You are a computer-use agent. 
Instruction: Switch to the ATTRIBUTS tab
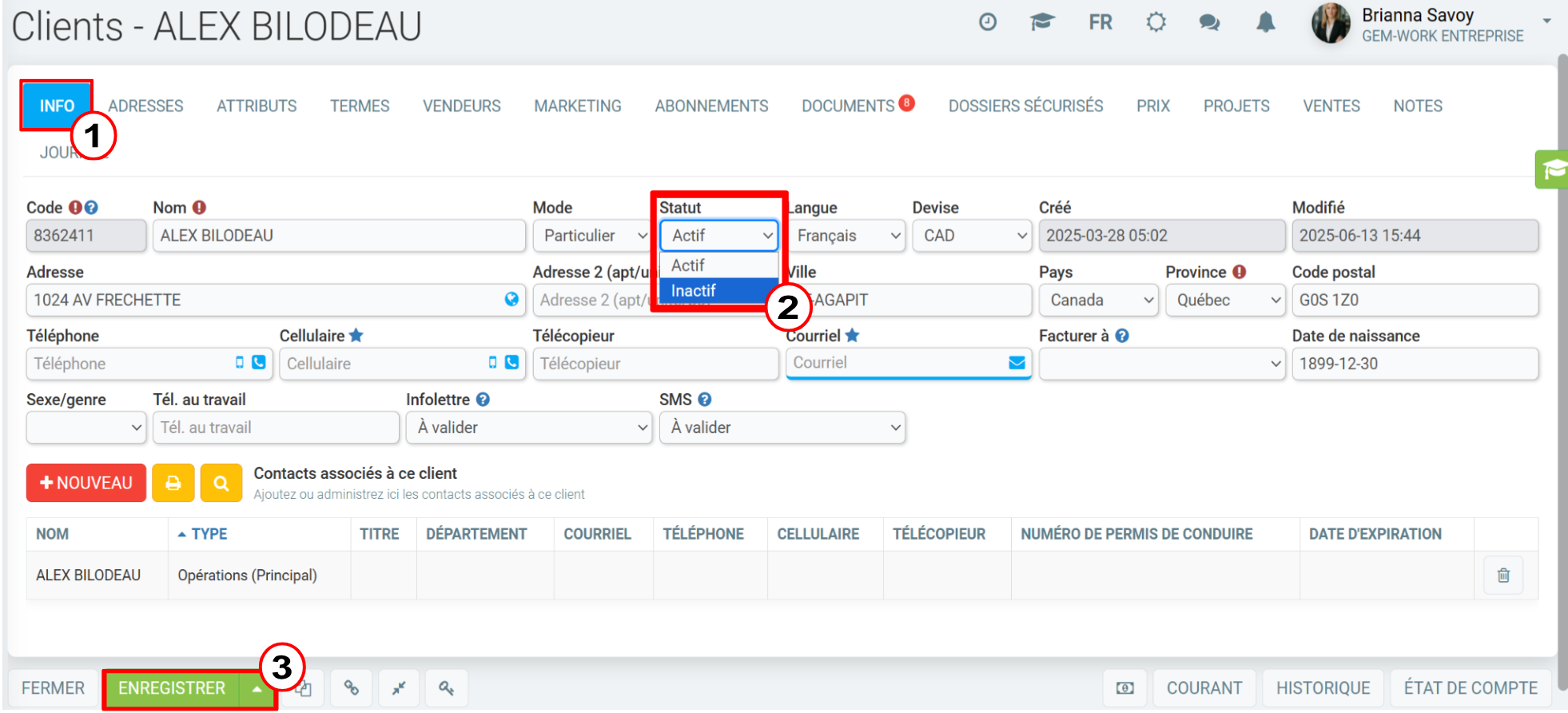(257, 106)
